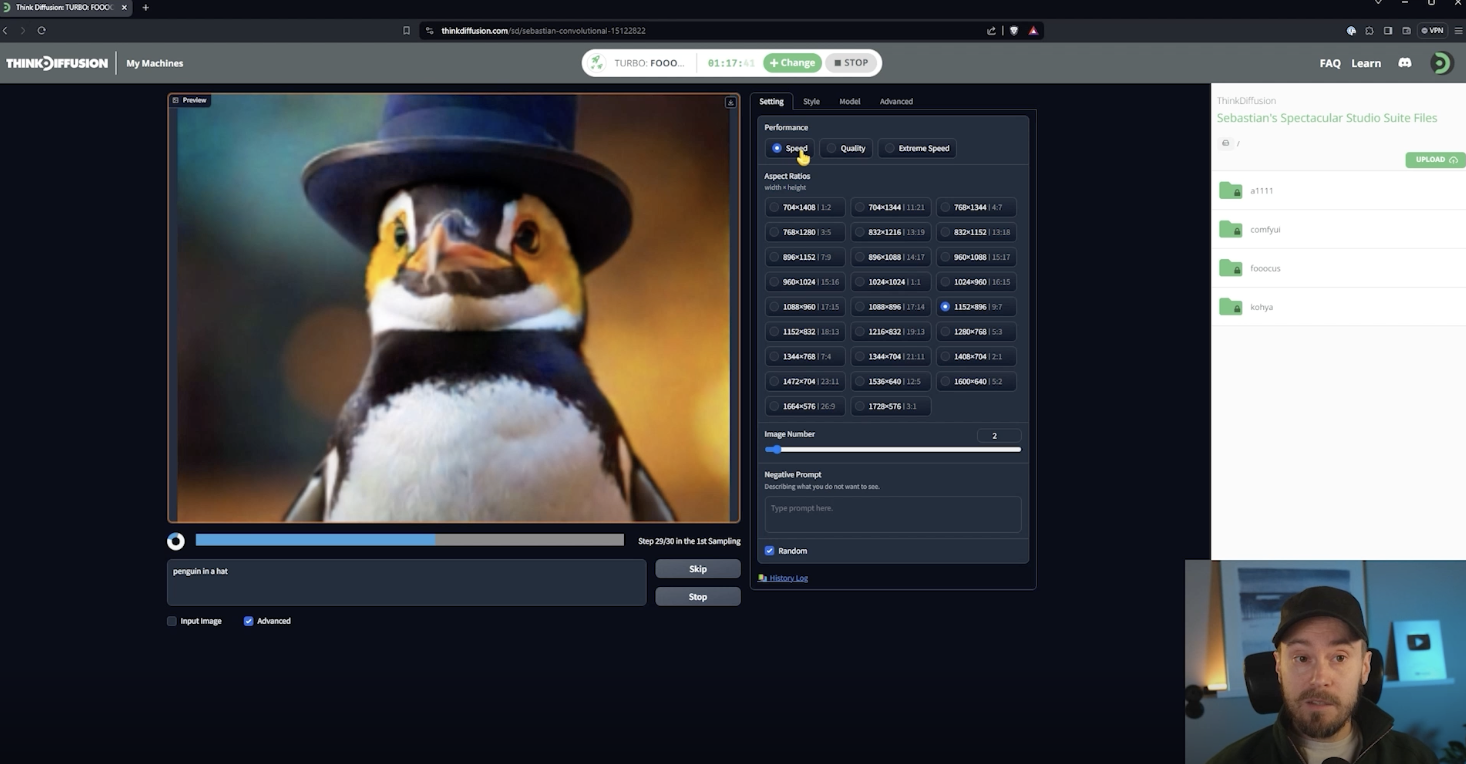Choose the 1280×768 5:3 aspect ratio
Screen dimensions: 1466x764
tap(976, 332)
